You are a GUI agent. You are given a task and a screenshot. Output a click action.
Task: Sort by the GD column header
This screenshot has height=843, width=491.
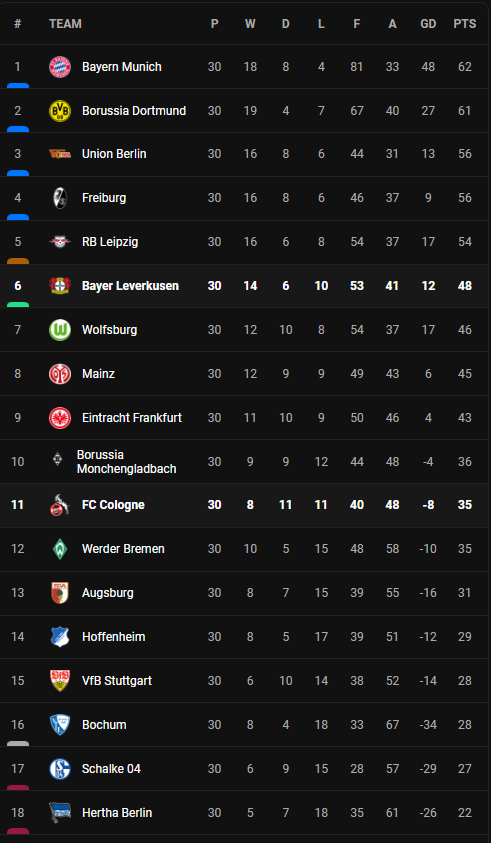click(428, 24)
